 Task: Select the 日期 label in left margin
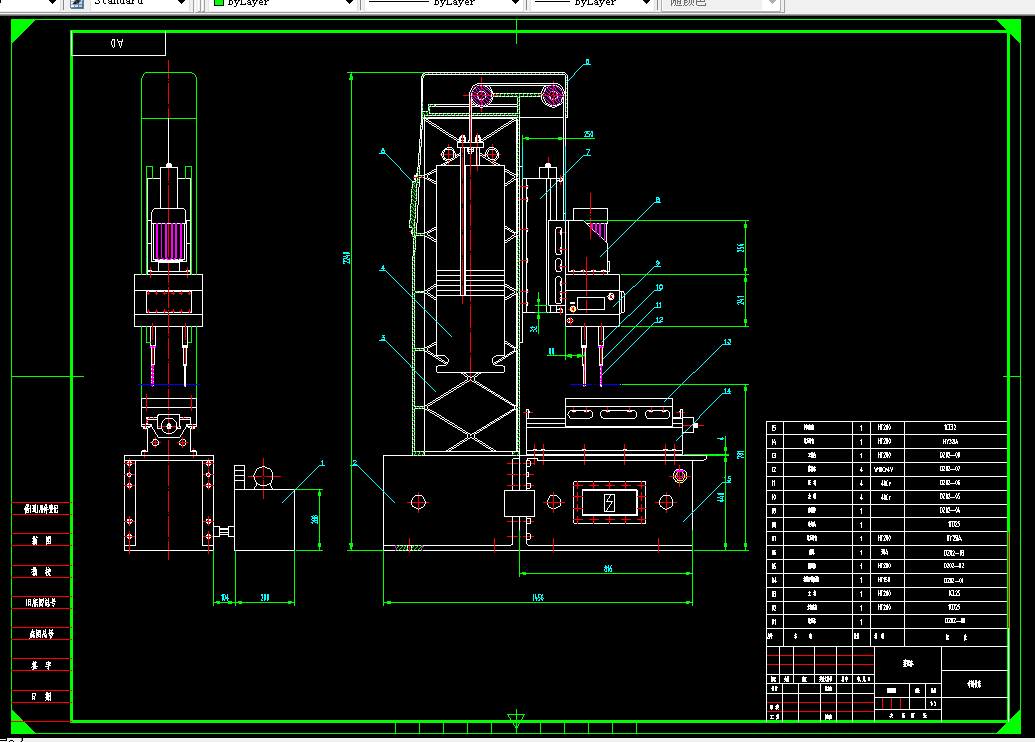(x=41, y=696)
